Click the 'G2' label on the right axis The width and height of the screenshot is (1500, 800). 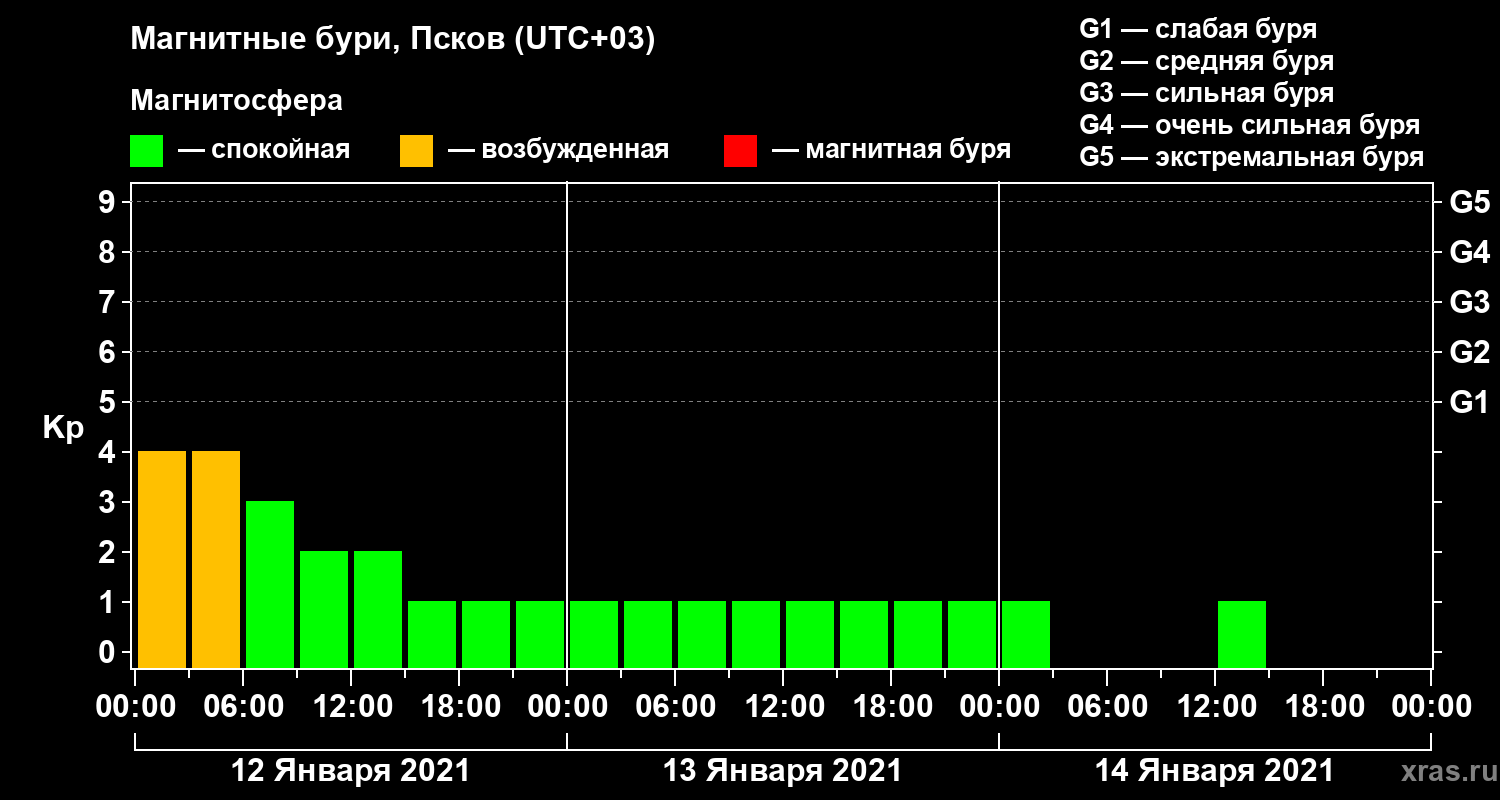[x=1470, y=352]
